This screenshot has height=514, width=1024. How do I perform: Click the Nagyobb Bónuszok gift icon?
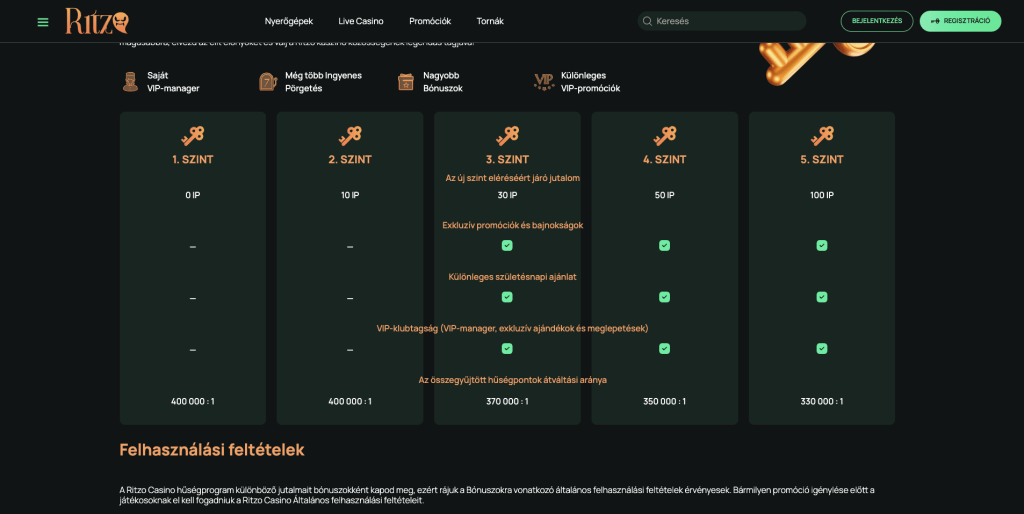pos(405,82)
